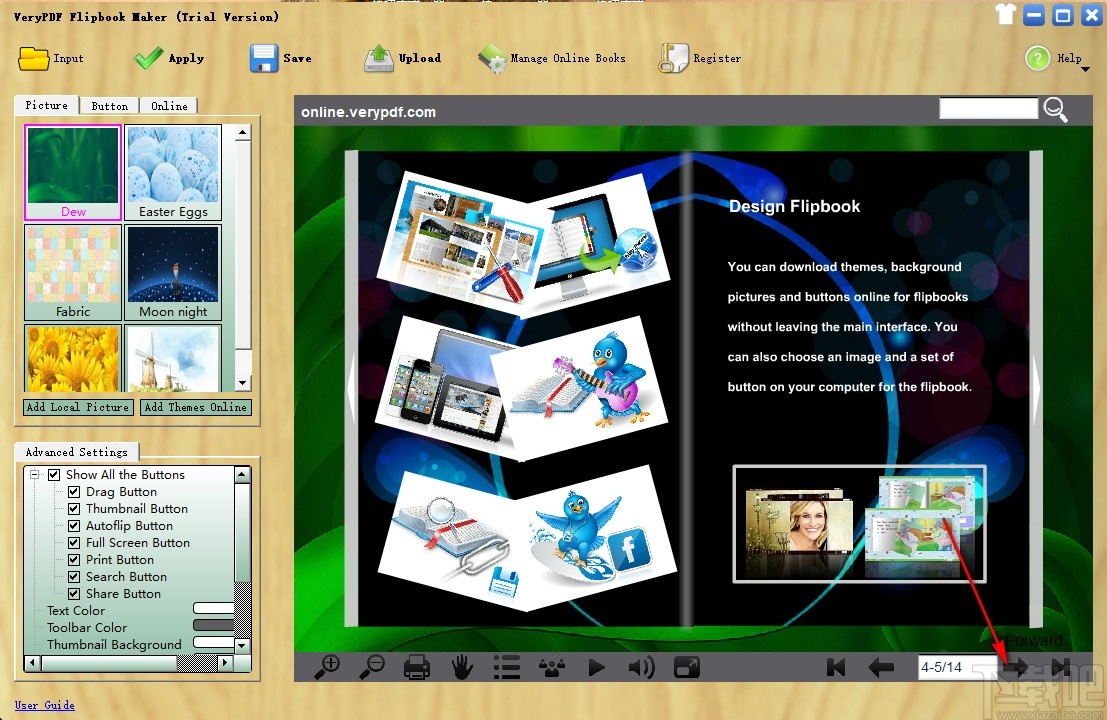Click the zoom out magnifier icon

[371, 666]
